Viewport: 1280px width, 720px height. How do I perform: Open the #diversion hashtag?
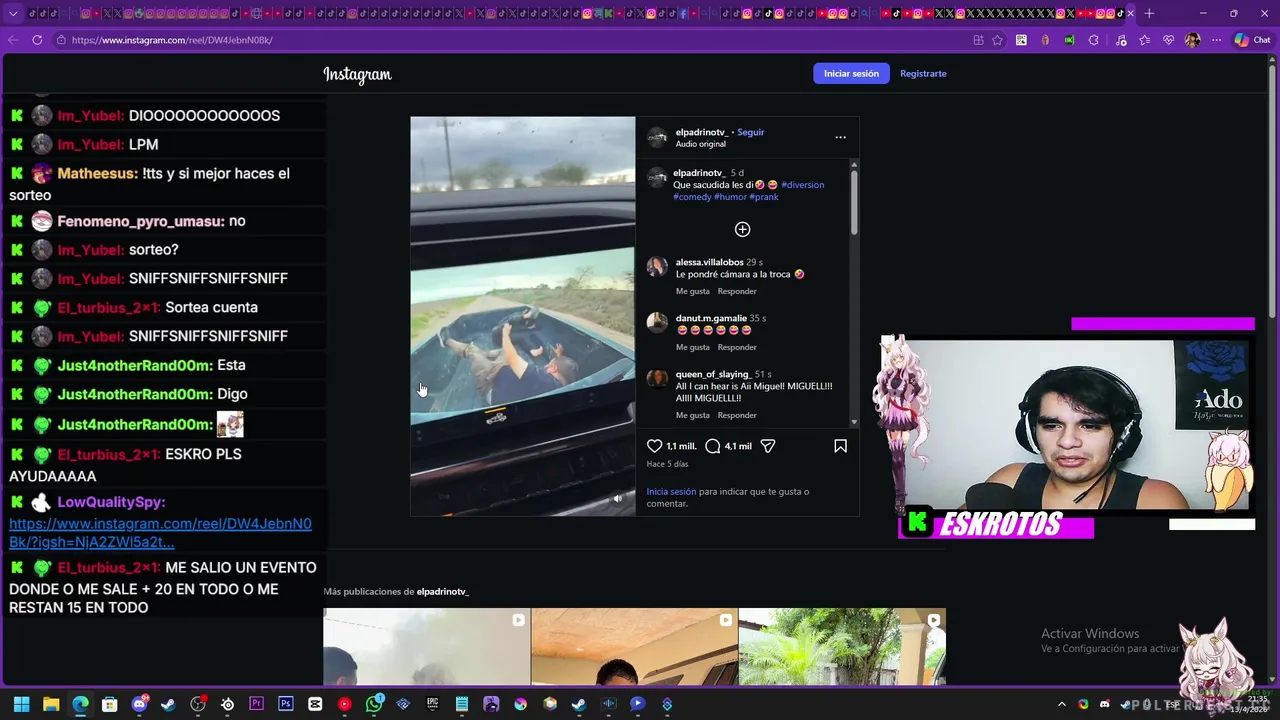coord(802,185)
